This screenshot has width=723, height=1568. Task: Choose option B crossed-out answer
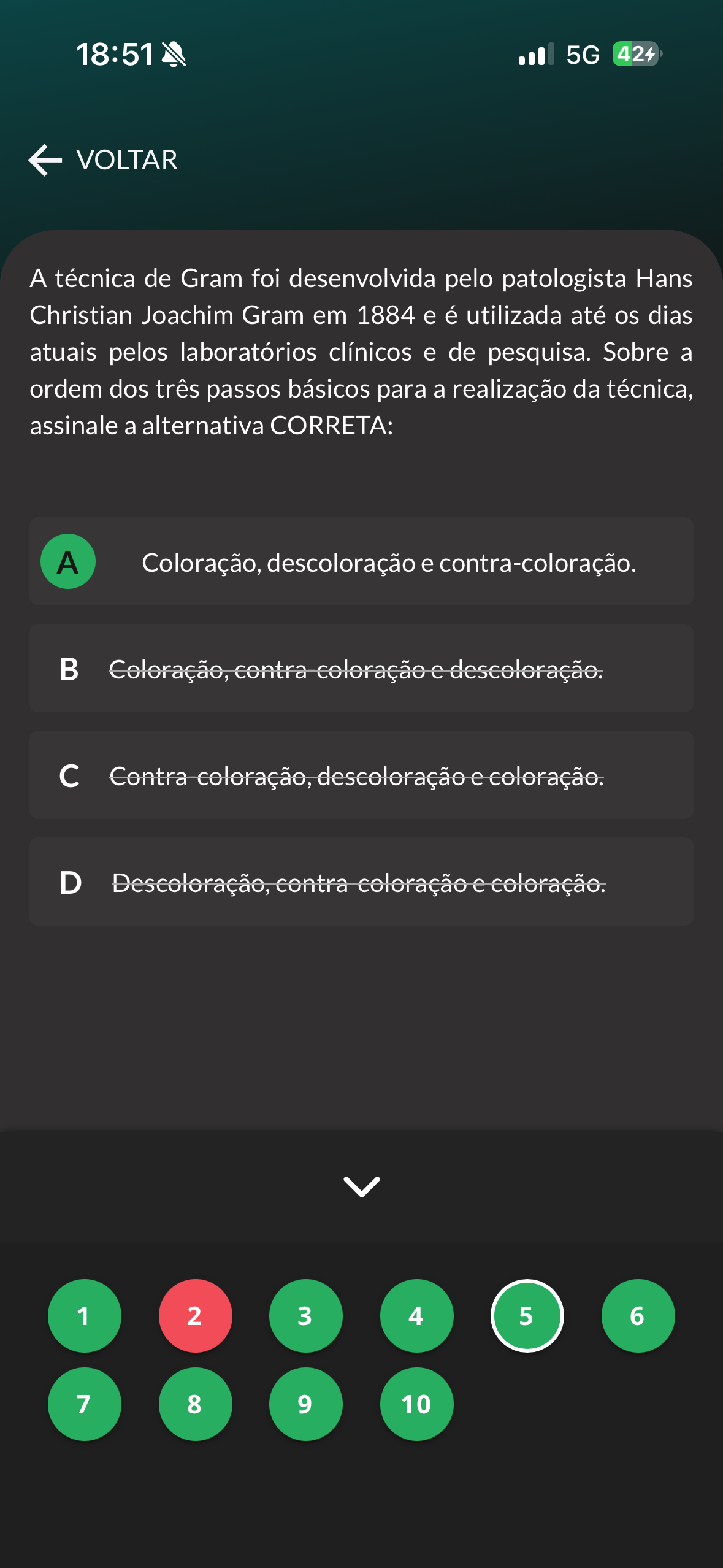click(361, 669)
